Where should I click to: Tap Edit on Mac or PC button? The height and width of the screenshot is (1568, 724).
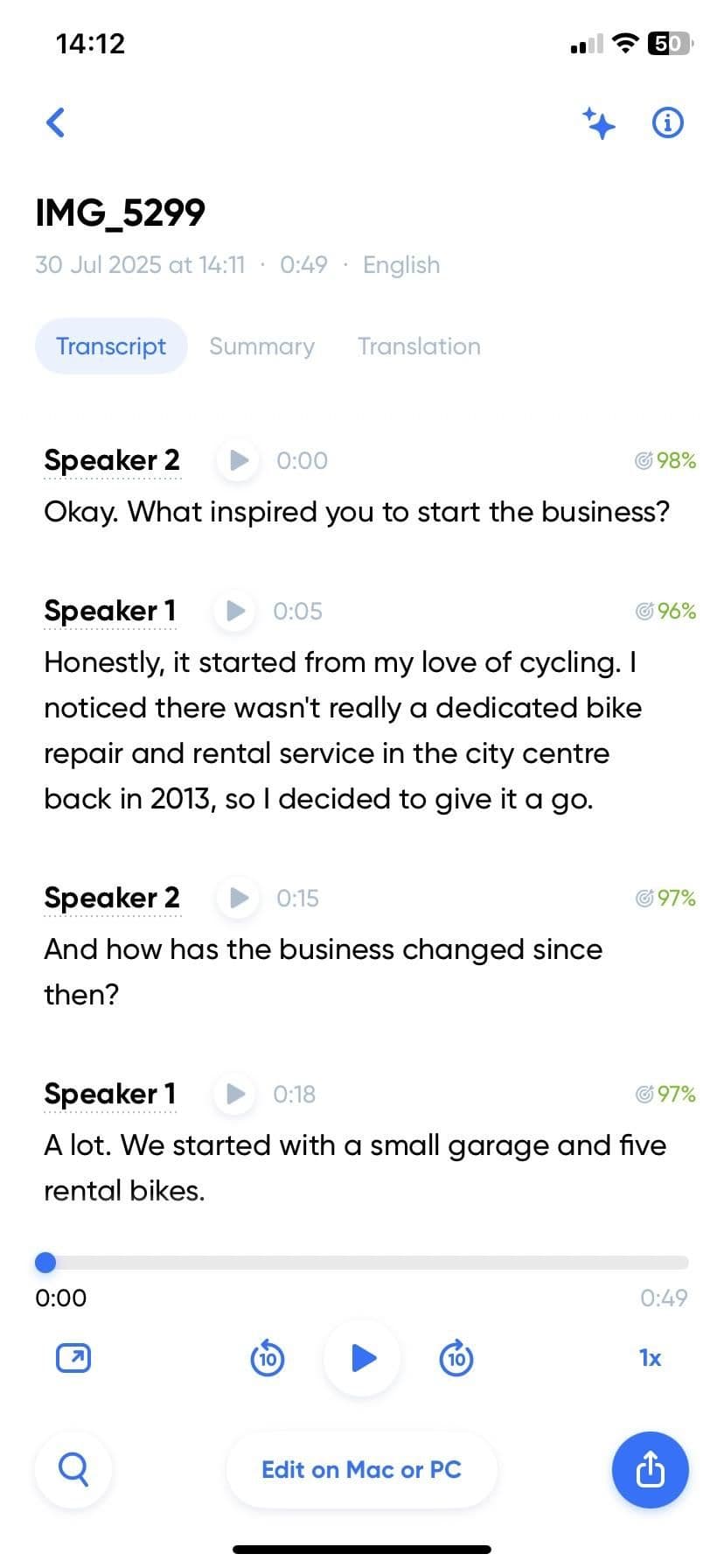pos(361,1469)
